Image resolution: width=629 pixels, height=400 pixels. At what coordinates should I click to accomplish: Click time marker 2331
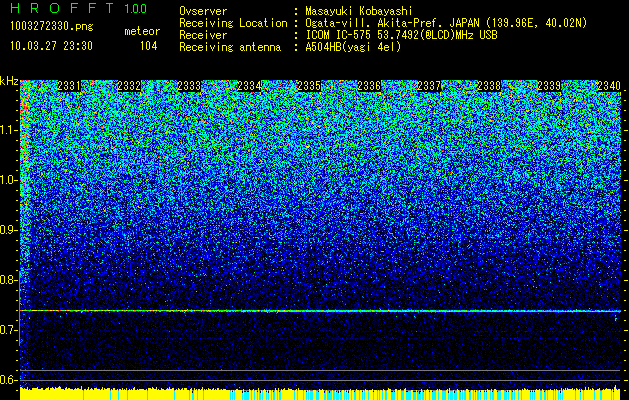(69, 86)
